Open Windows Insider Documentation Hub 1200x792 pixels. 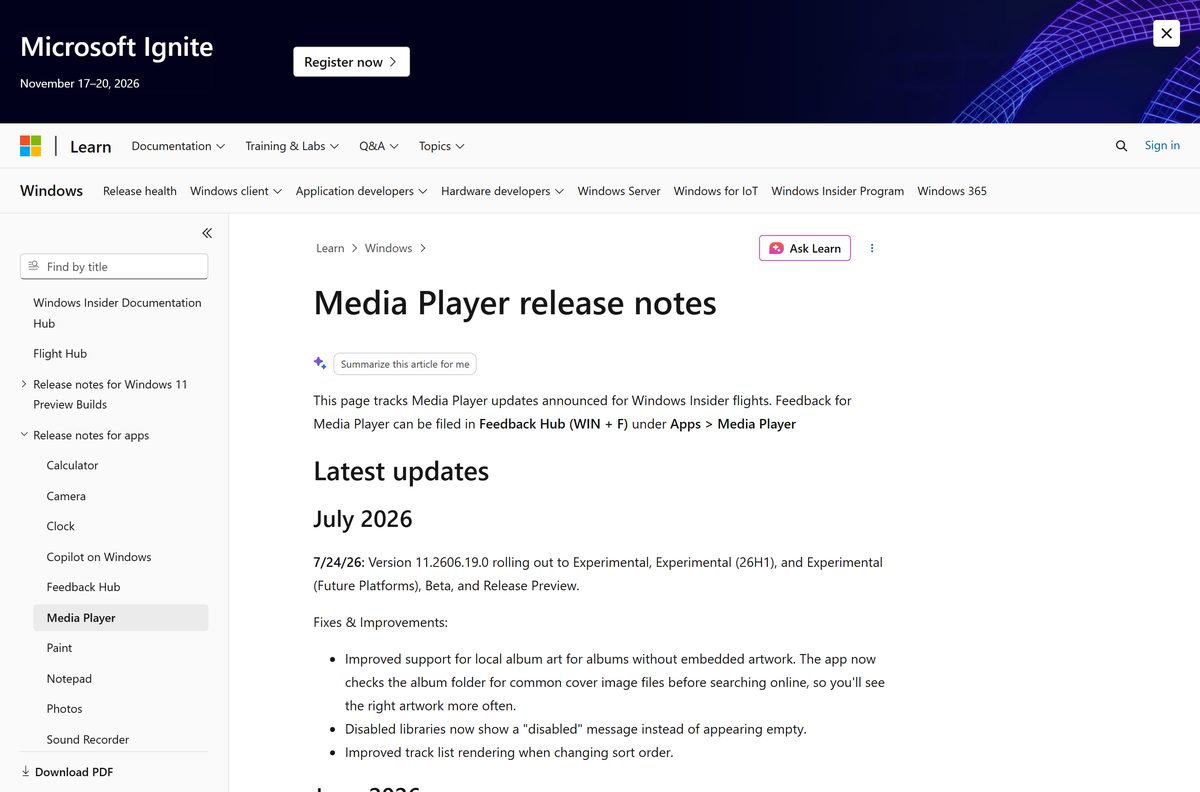click(117, 313)
